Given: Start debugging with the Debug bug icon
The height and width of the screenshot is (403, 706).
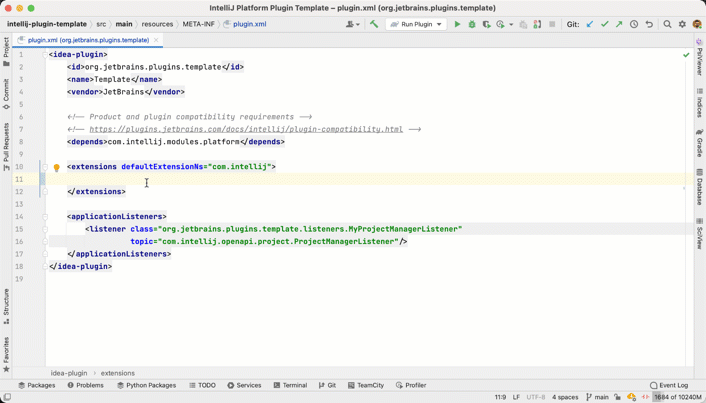Looking at the screenshot, I should click(x=472, y=24).
